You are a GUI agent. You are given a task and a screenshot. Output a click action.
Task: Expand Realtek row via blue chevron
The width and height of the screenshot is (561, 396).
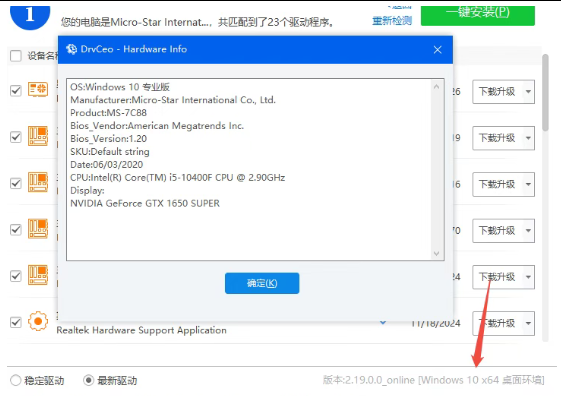[383, 323]
